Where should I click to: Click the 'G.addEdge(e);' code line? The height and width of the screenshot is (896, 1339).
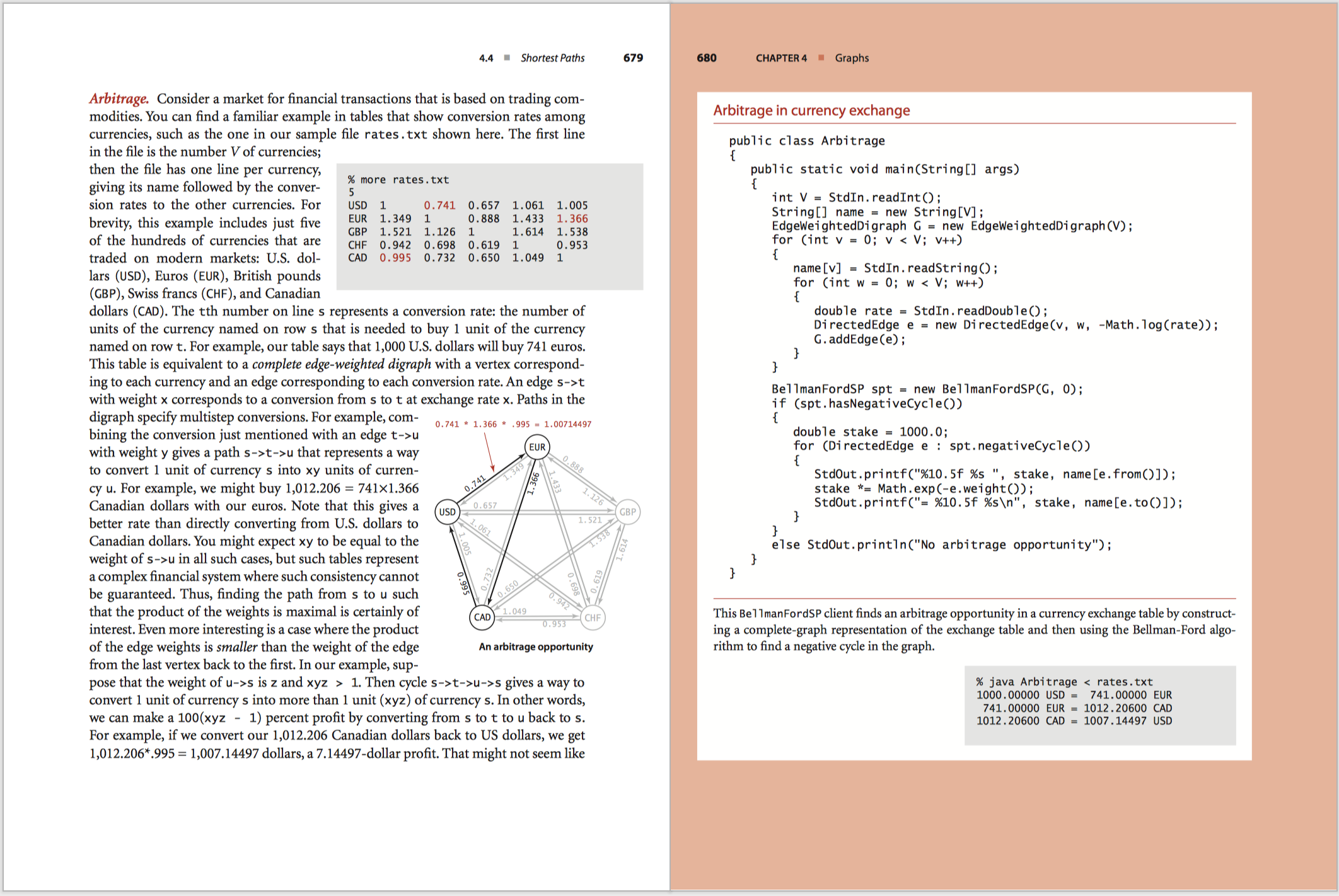(860, 339)
